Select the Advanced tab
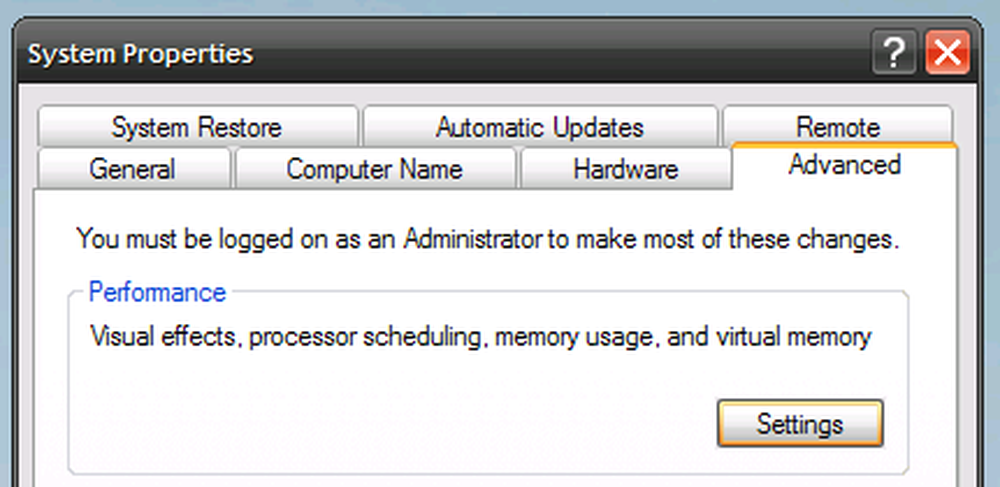This screenshot has height=487, width=1000. 844,165
